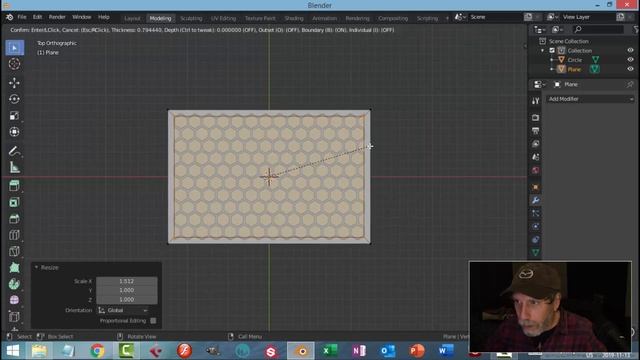
Task: Select the Annotate pencil tool
Action: click(x=14, y=151)
